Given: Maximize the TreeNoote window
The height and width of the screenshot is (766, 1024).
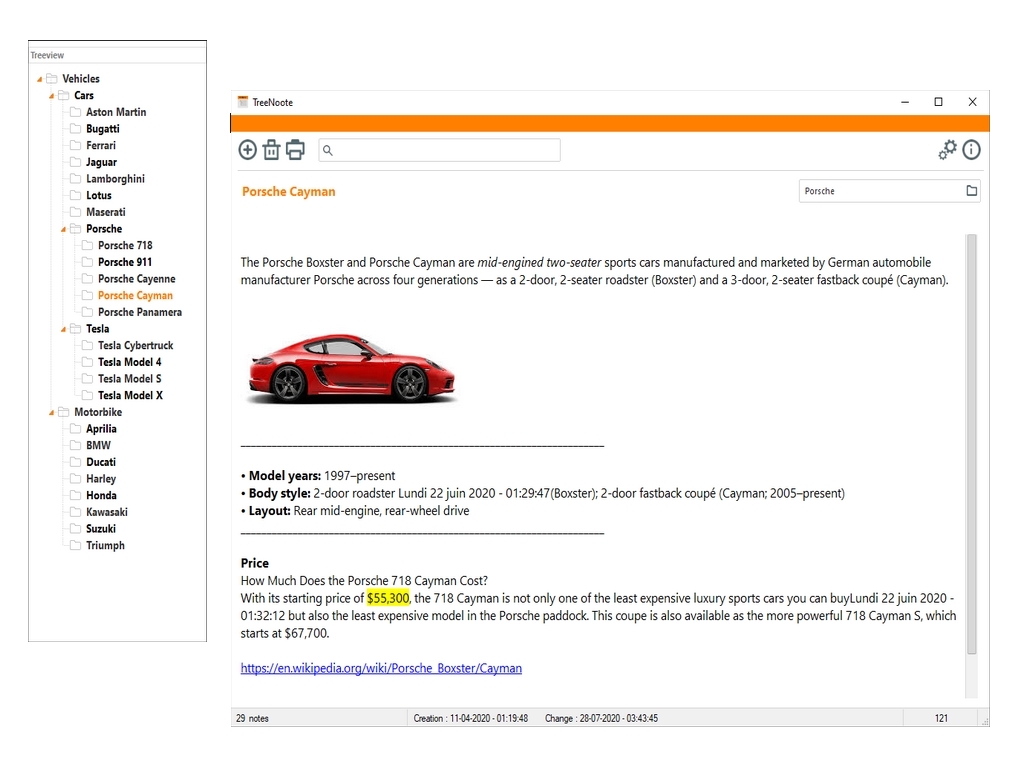Looking at the screenshot, I should click(x=938, y=102).
